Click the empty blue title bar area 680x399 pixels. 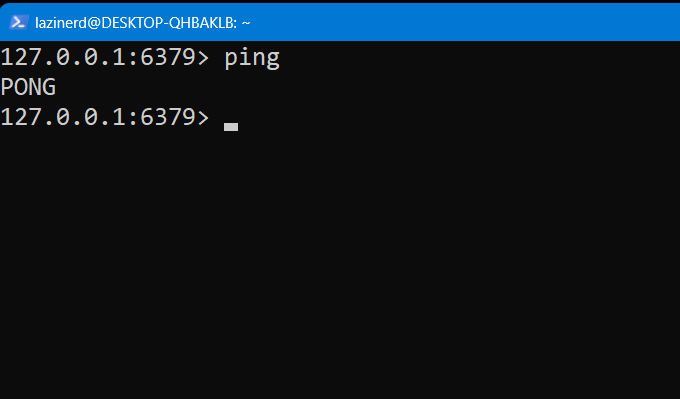[x=464, y=22]
